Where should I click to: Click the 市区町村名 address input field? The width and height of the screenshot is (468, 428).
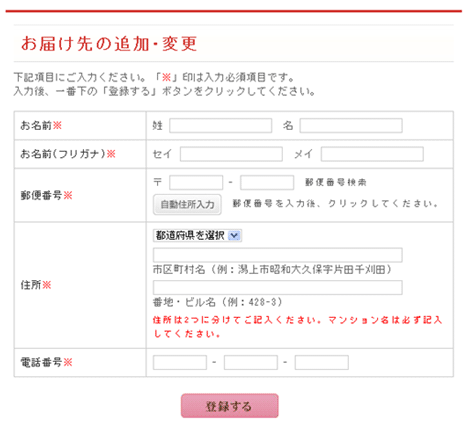278,255
